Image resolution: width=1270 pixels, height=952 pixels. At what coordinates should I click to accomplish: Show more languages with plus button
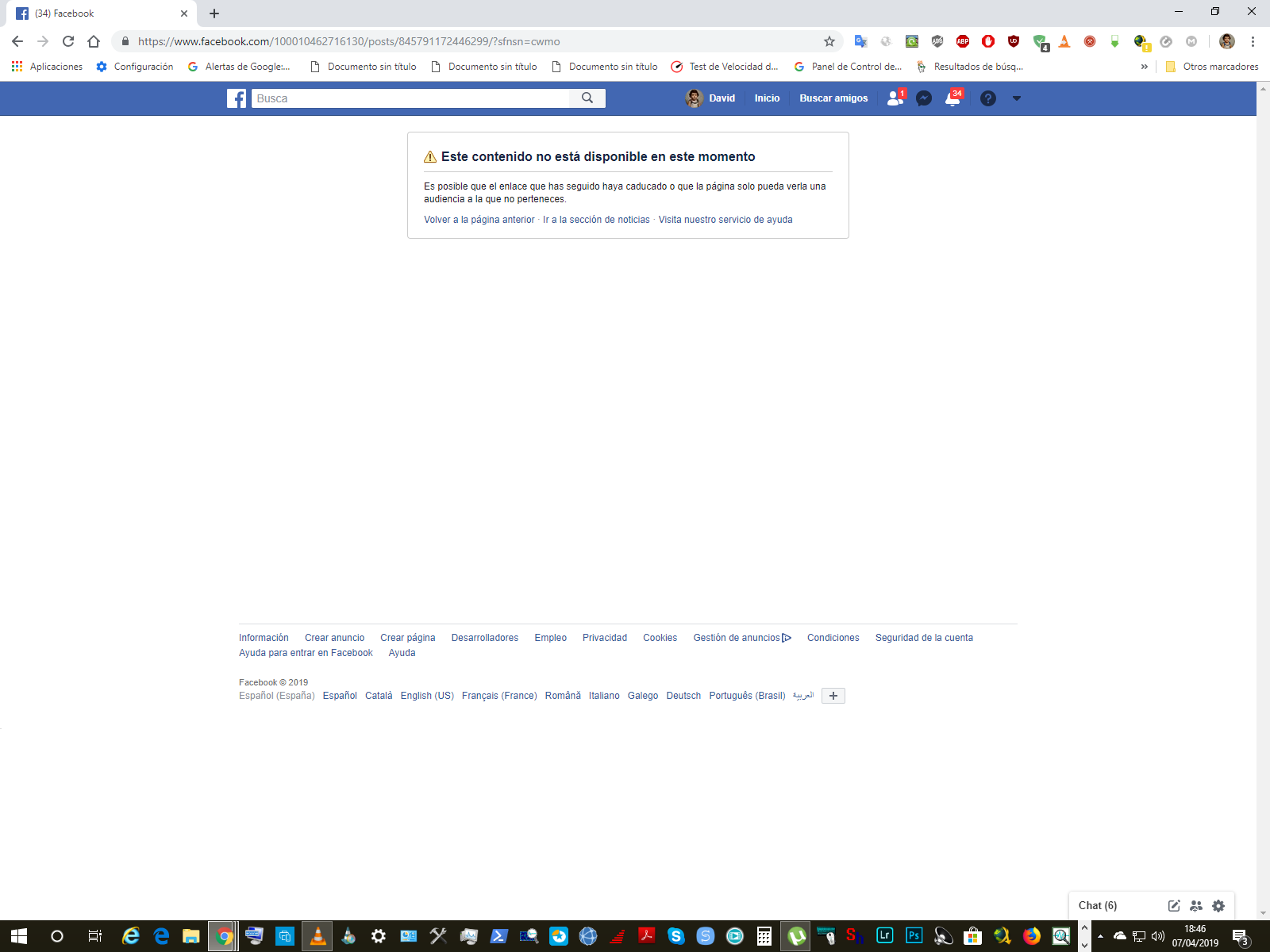pos(833,696)
